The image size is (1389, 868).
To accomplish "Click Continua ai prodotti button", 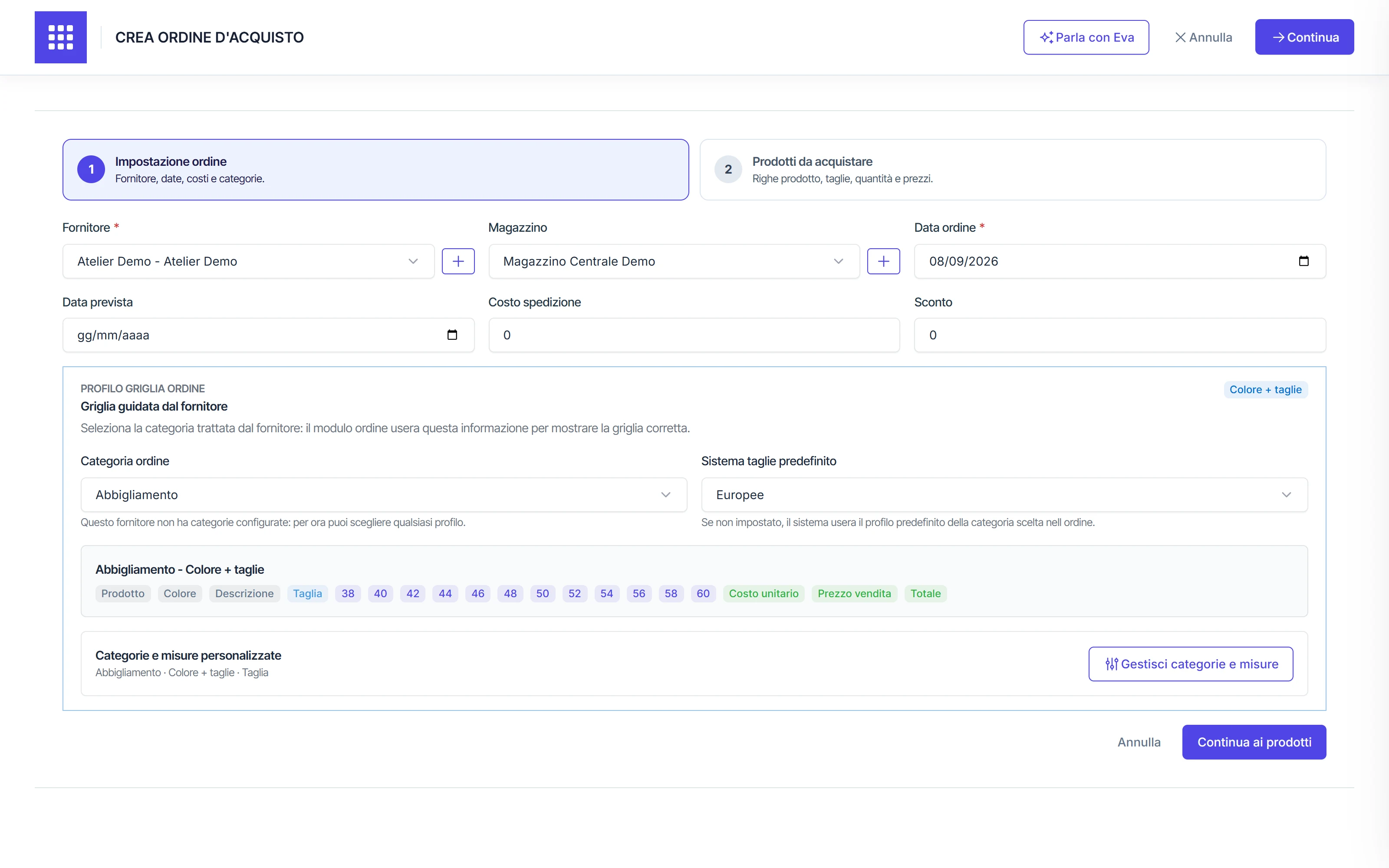I will pos(1254,742).
